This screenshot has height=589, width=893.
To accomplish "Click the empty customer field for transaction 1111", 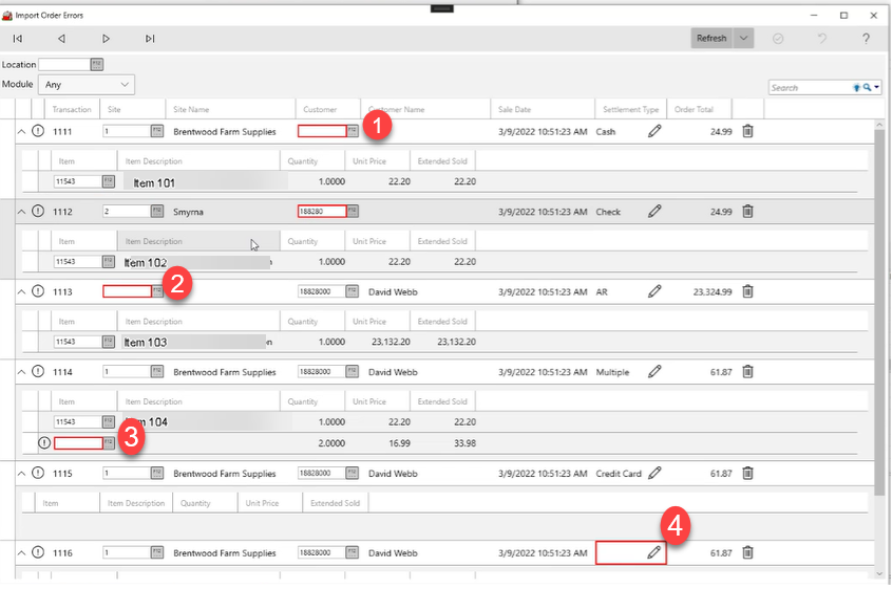I will [321, 131].
